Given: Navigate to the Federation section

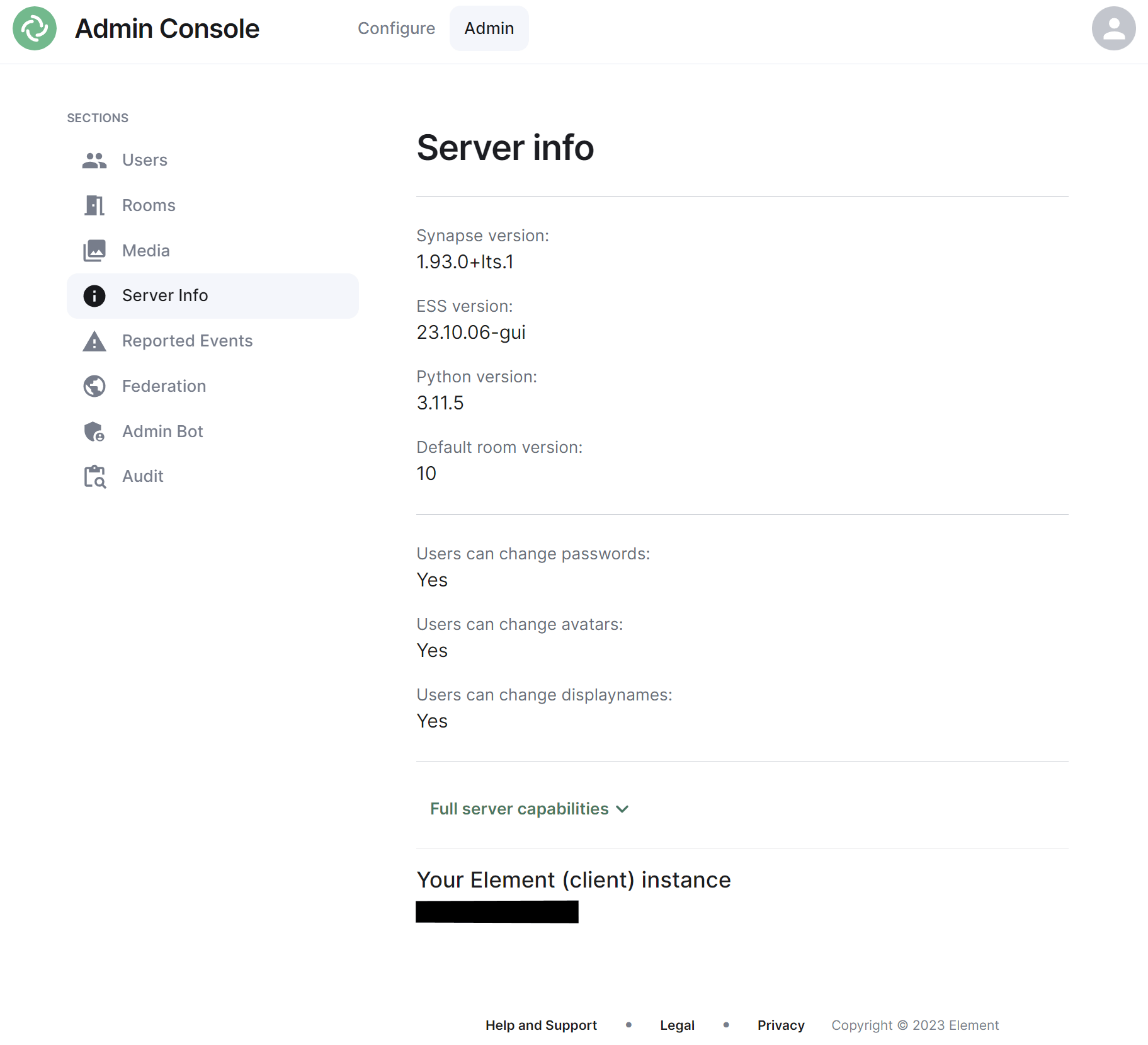Looking at the screenshot, I should (x=213, y=386).
